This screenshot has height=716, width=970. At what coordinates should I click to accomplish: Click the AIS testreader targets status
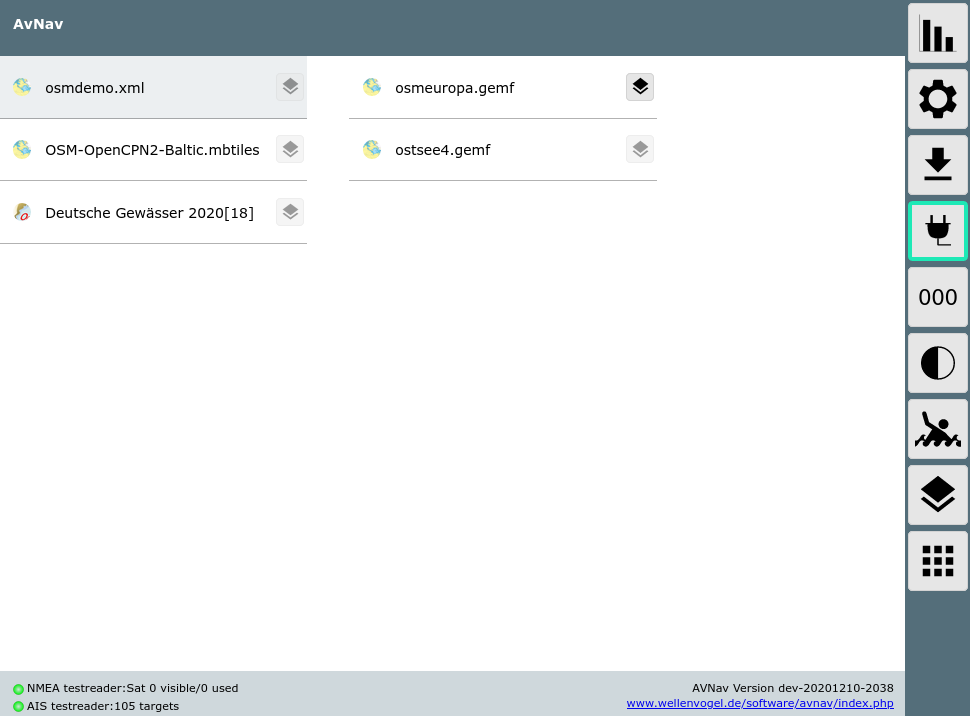click(103, 706)
